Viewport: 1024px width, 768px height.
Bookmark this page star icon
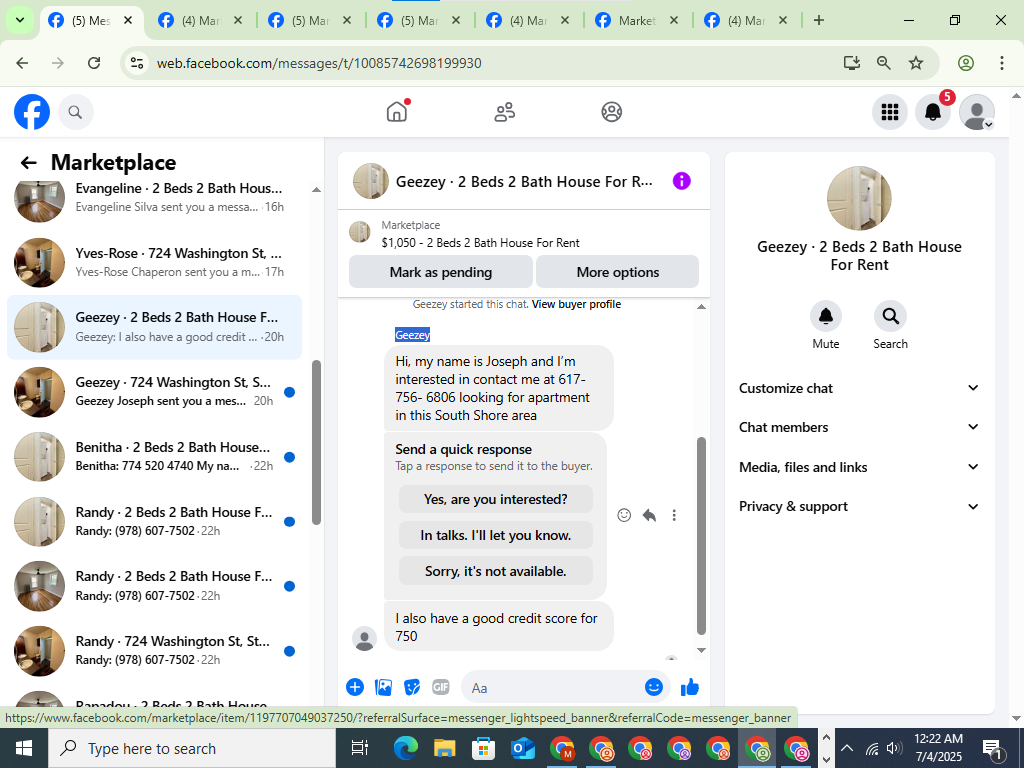pos(916,63)
